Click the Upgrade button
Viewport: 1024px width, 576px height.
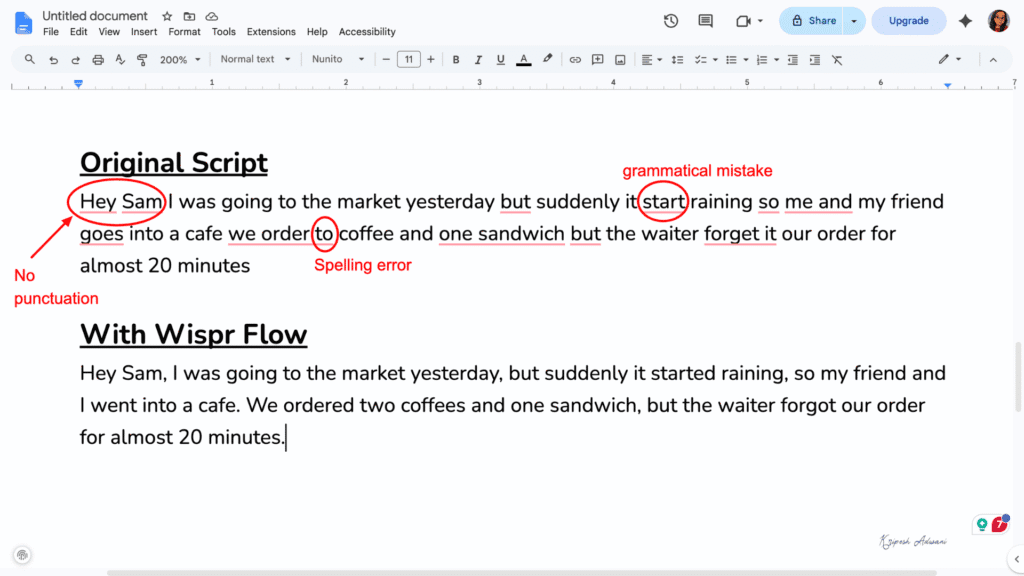pos(908,21)
